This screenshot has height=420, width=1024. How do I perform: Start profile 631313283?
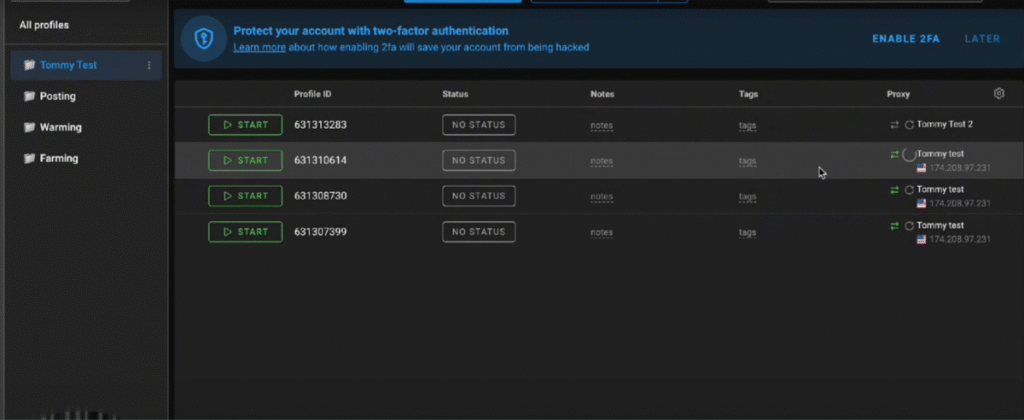pyautogui.click(x=245, y=125)
